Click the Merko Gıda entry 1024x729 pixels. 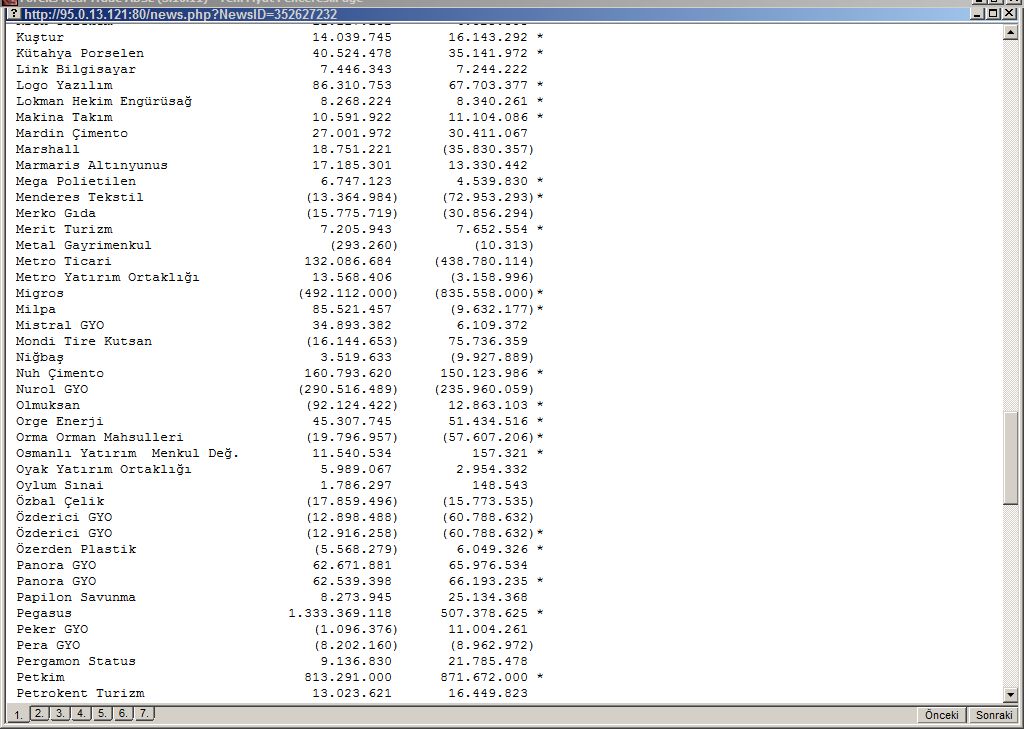(56, 213)
